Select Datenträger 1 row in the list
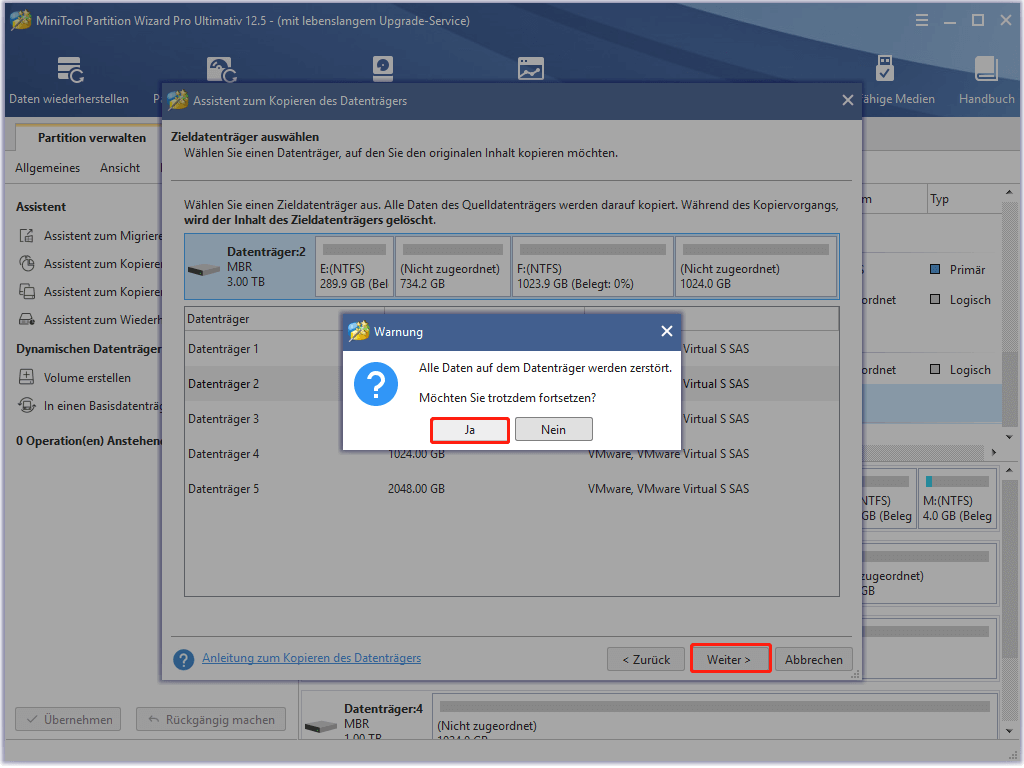 click(511, 349)
